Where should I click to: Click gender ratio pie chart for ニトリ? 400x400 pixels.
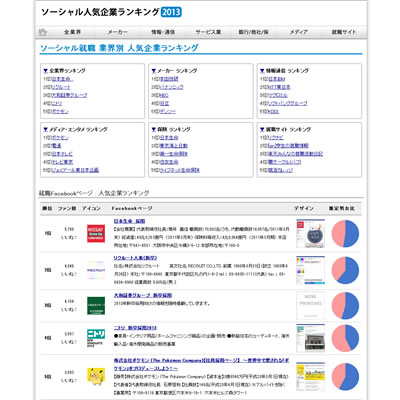tap(345, 338)
